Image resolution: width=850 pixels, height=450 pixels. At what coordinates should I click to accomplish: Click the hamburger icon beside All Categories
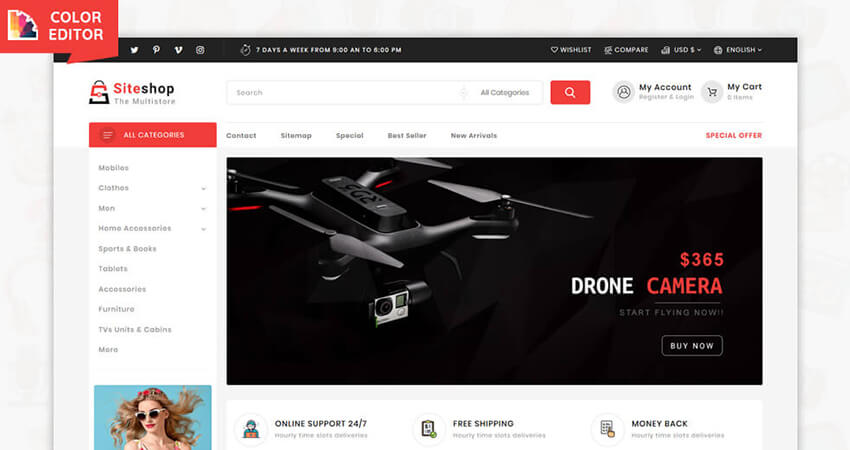click(x=108, y=135)
